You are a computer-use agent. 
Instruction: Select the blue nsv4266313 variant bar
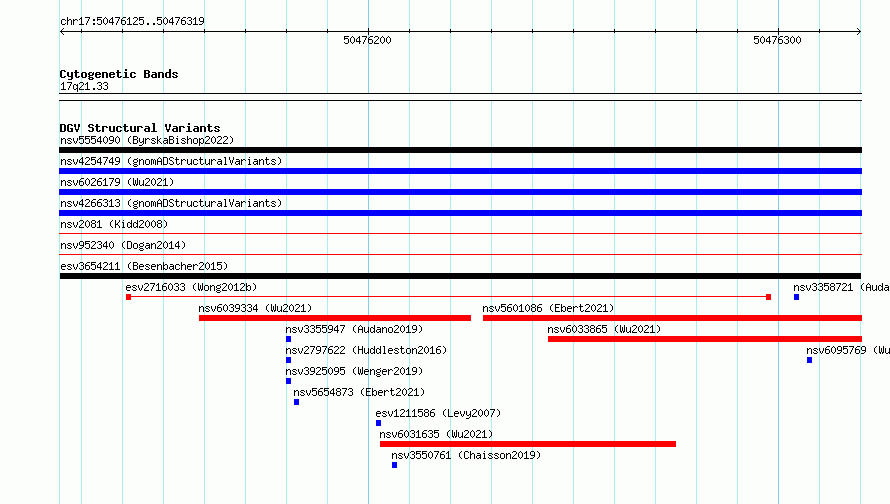point(460,213)
